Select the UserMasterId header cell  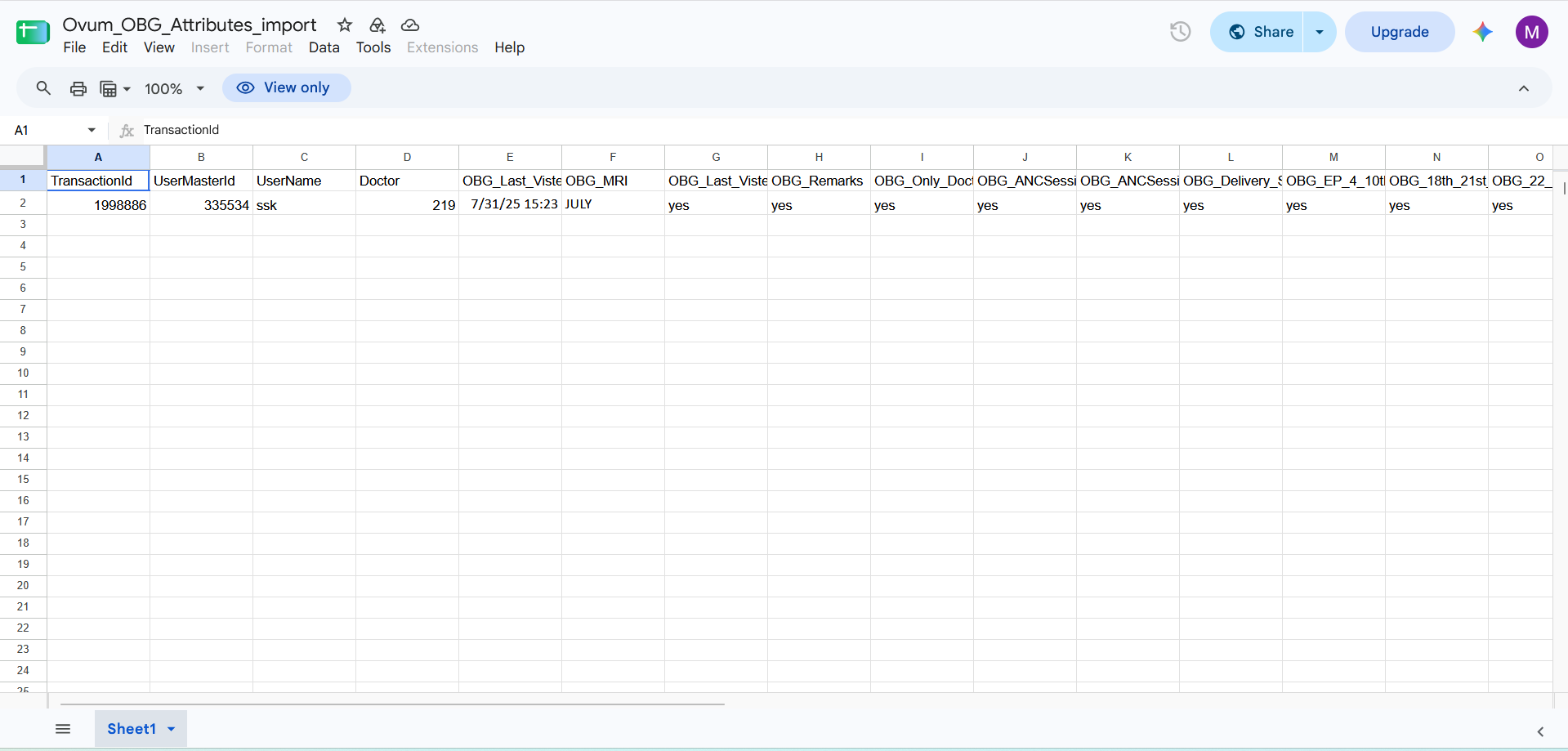(201, 181)
